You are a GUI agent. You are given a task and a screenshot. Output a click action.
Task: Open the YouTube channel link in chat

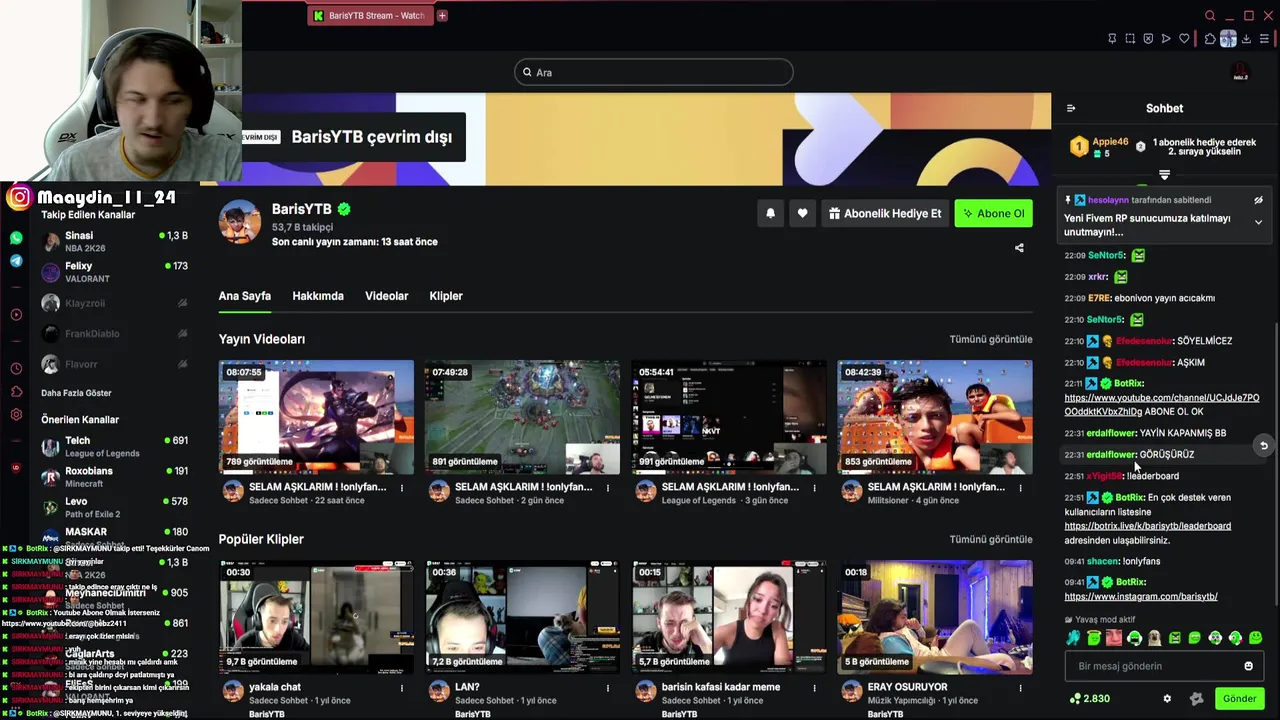pos(1161,405)
